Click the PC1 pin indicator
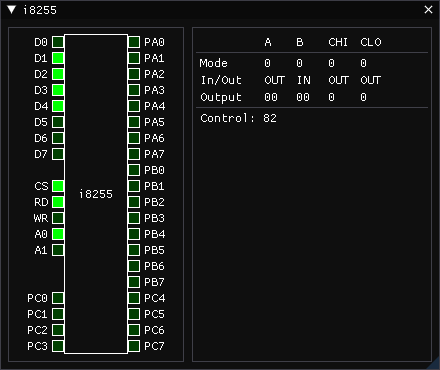 coord(58,314)
